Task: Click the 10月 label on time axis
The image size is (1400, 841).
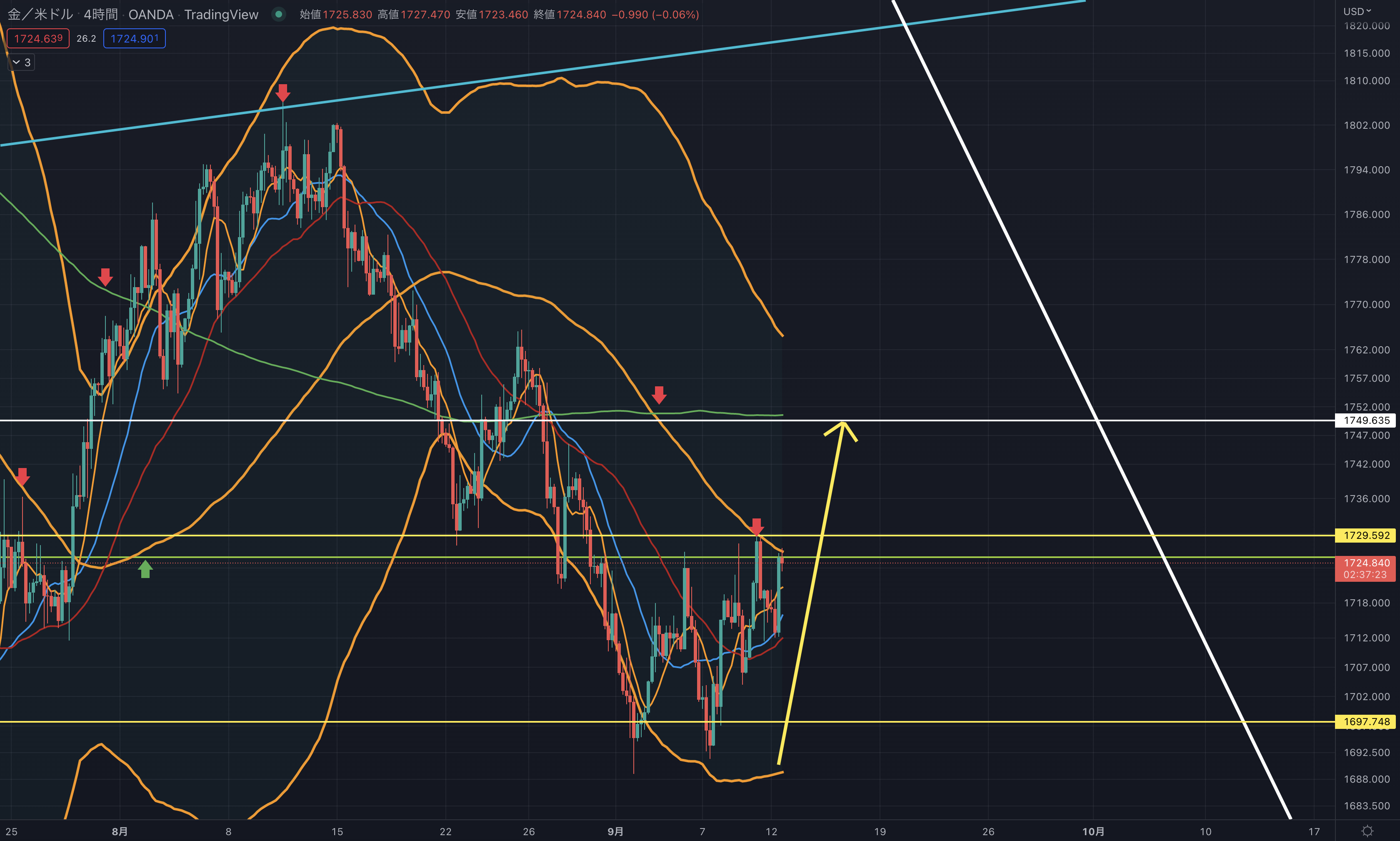Action: [1093, 831]
